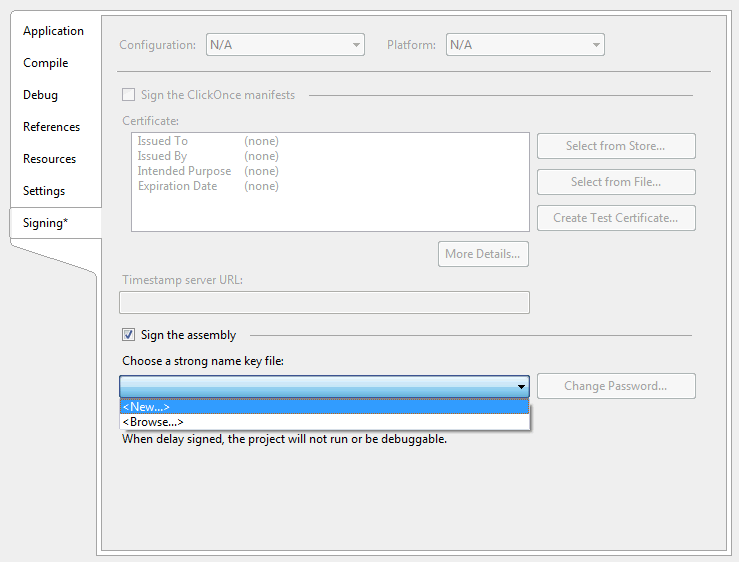Select the Resources tab
This screenshot has height=562, width=739.
point(50,159)
